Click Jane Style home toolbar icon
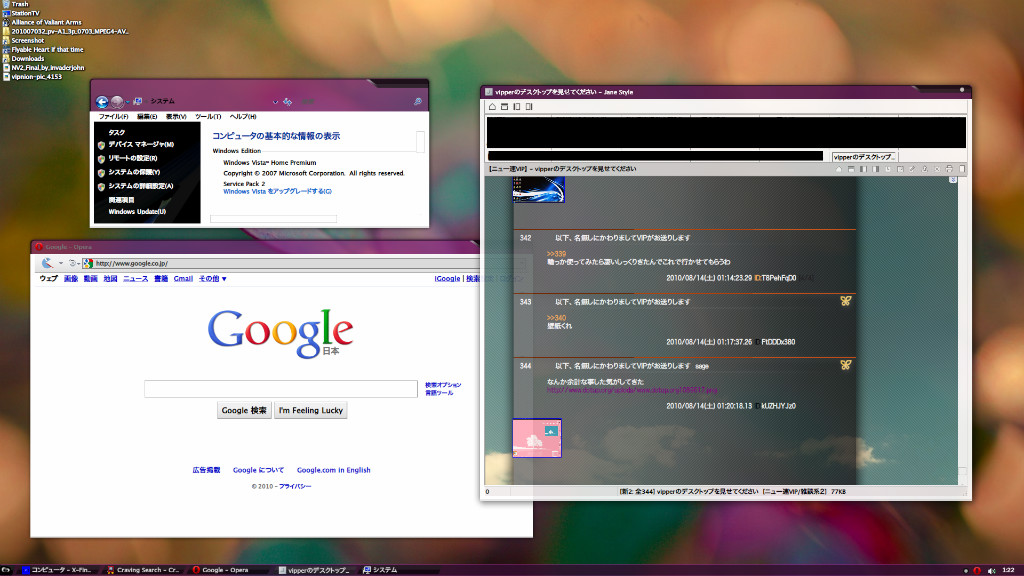Screen dimensions: 1024x576 pos(492,106)
